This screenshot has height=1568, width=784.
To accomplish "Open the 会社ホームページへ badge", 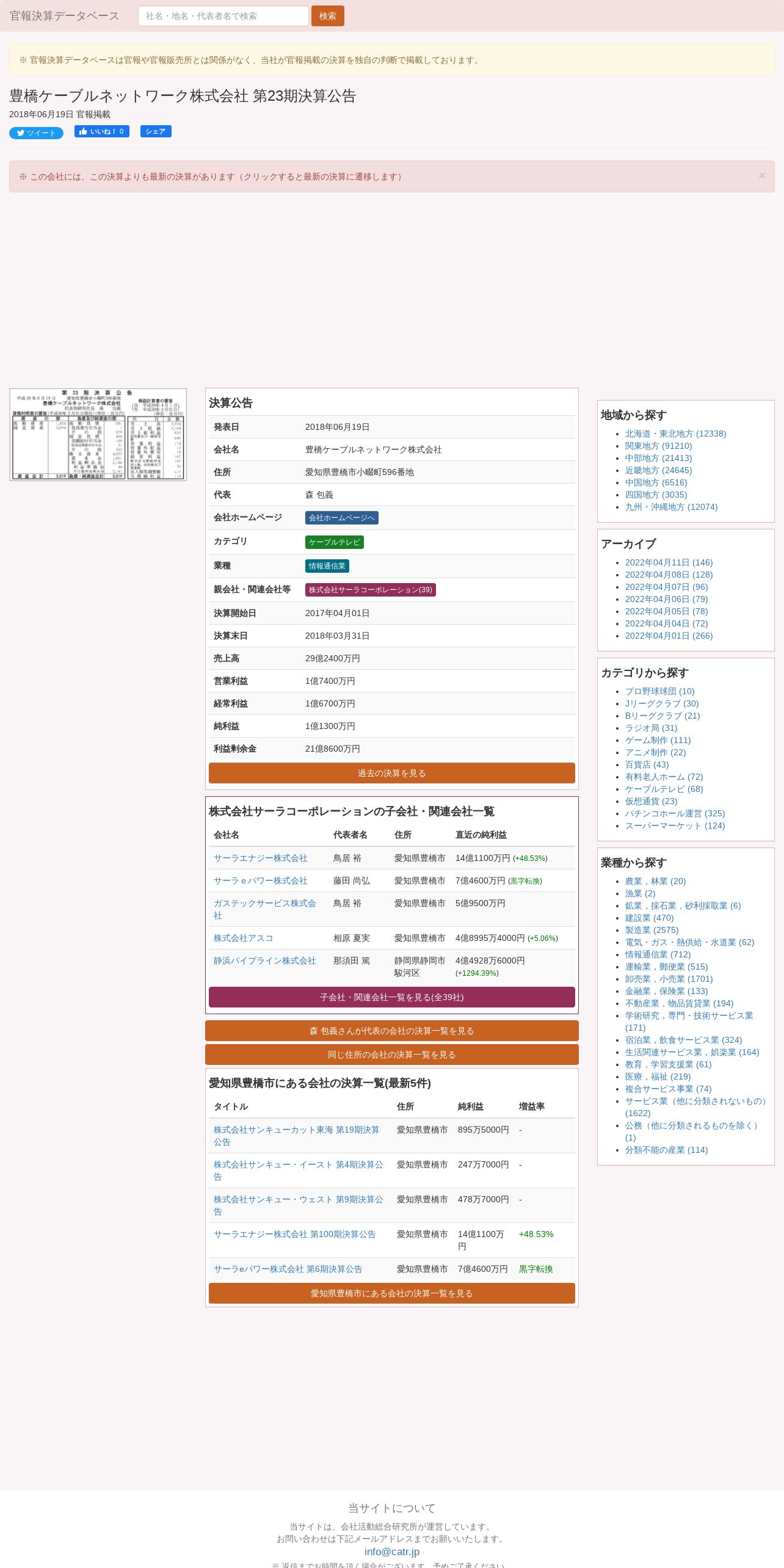I will tap(342, 518).
